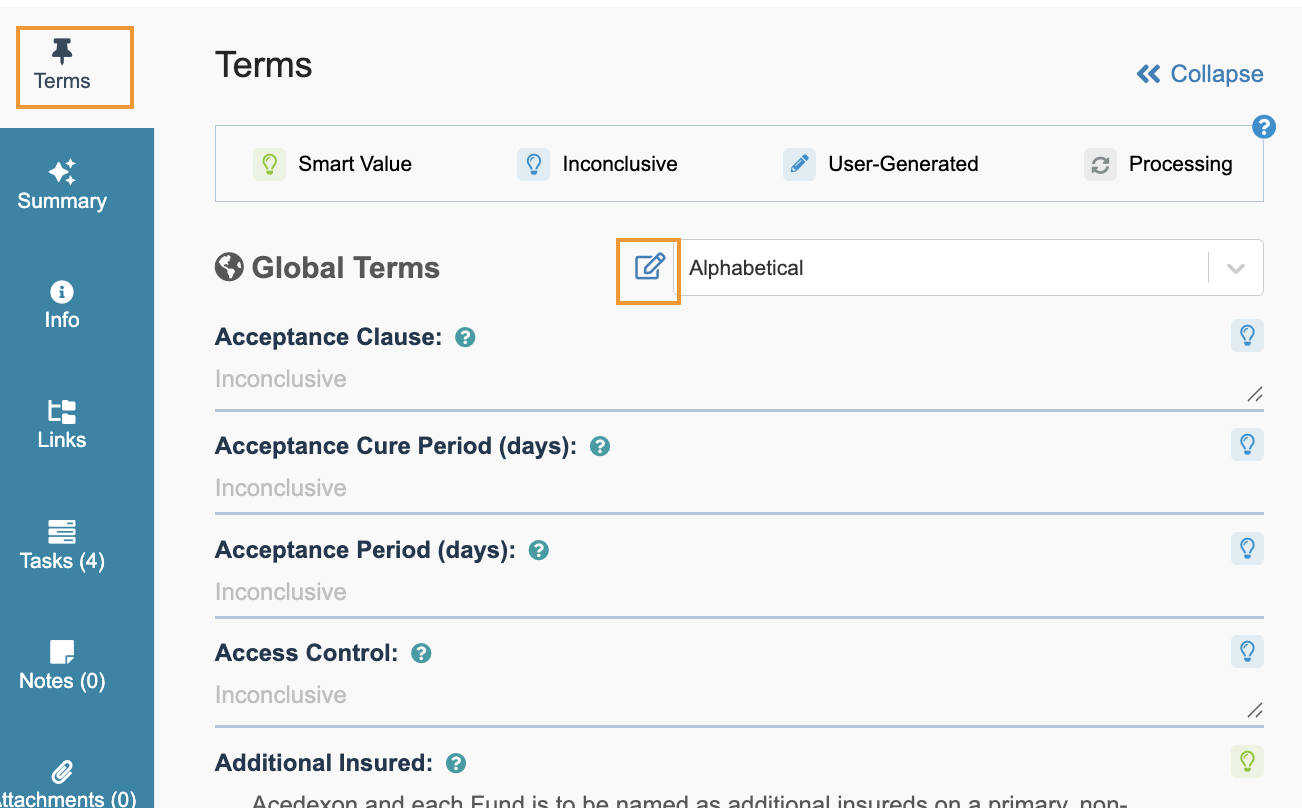Image resolution: width=1302 pixels, height=808 pixels.
Task: Go to the Info tab
Action: tap(62, 306)
